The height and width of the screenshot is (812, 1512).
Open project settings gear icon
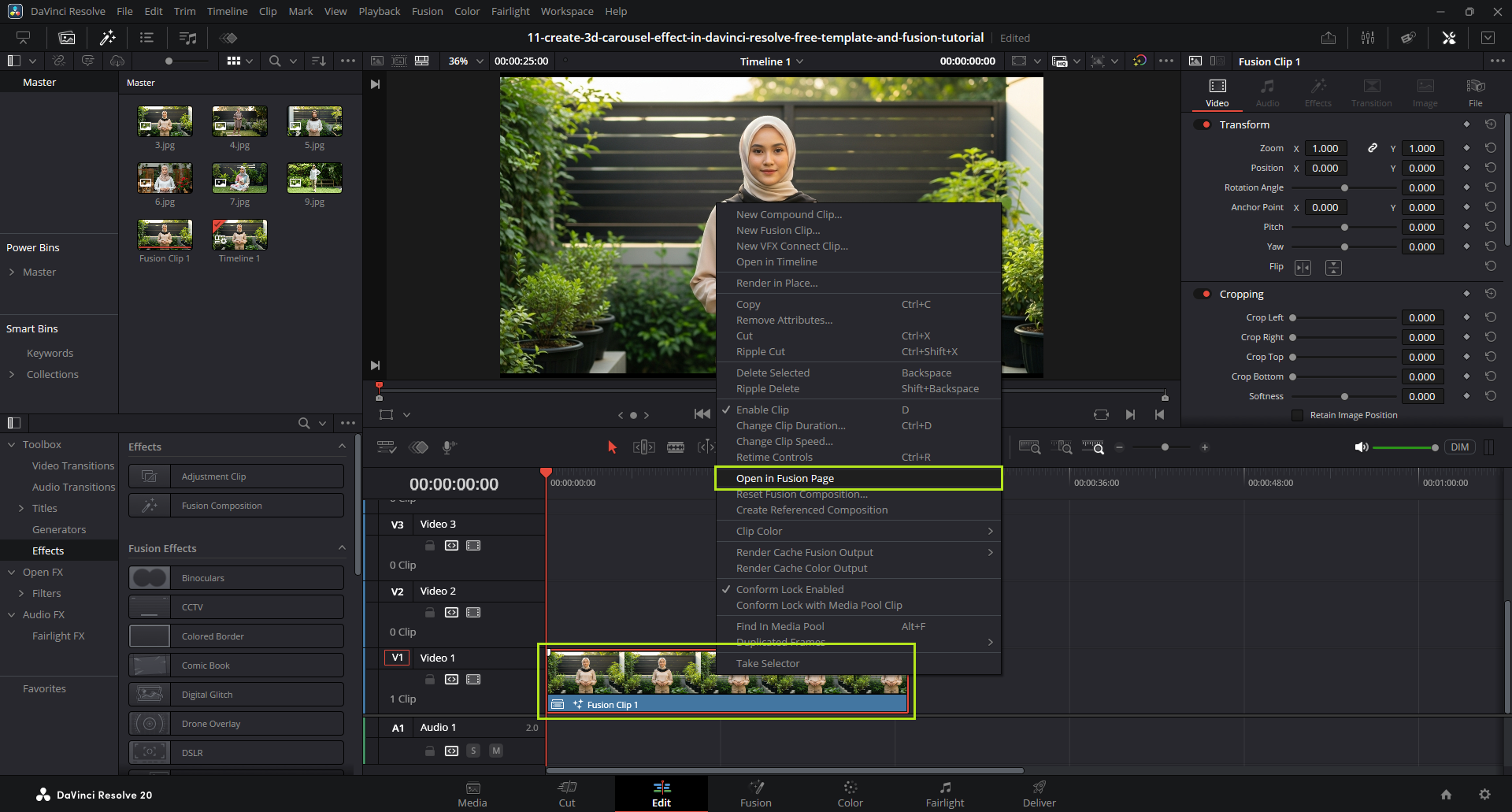click(x=1484, y=795)
